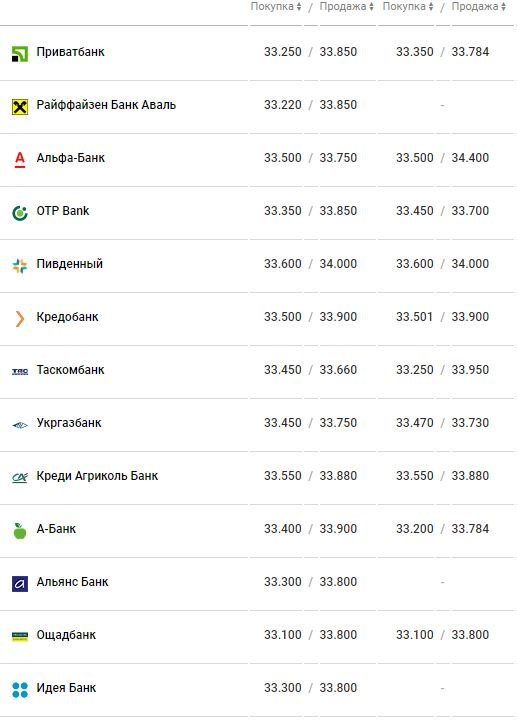Viewport: 517px width, 726px height.
Task: Click the Альянс Банк dark blue logo
Action: pos(20,584)
